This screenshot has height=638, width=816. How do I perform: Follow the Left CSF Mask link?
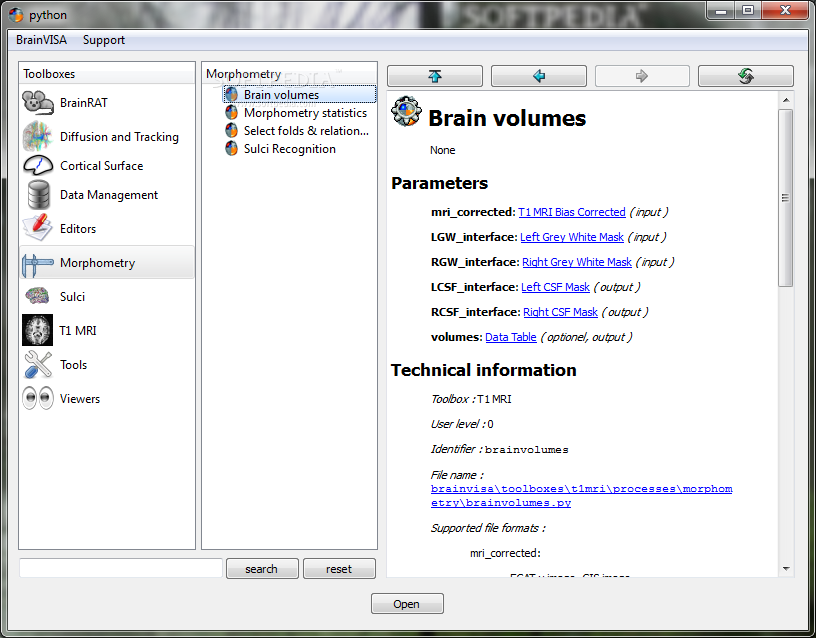(x=555, y=287)
